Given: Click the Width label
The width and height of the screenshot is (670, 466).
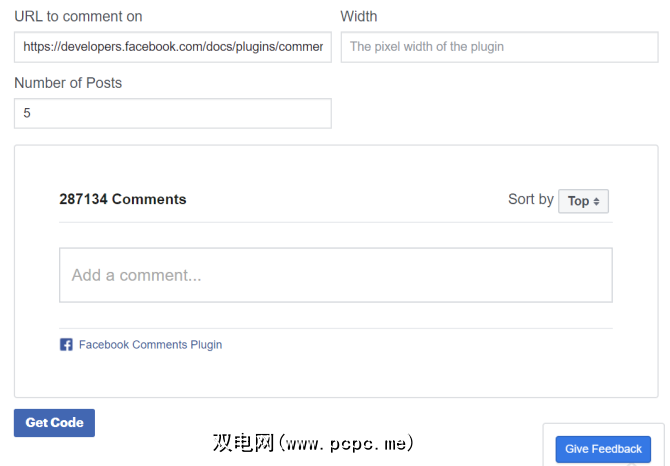Looking at the screenshot, I should click(359, 16).
